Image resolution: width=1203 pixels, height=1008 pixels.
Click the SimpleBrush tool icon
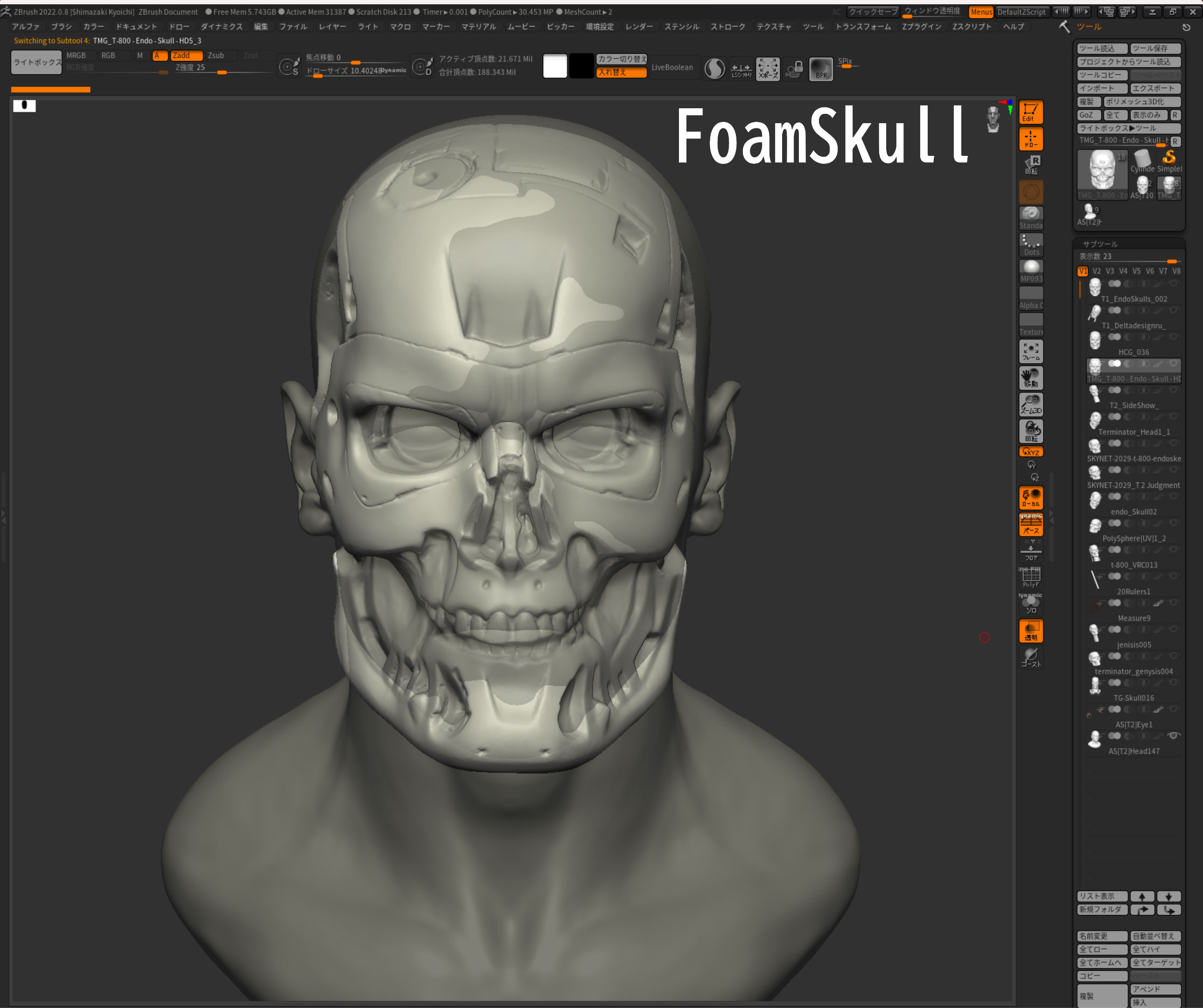point(1169,161)
